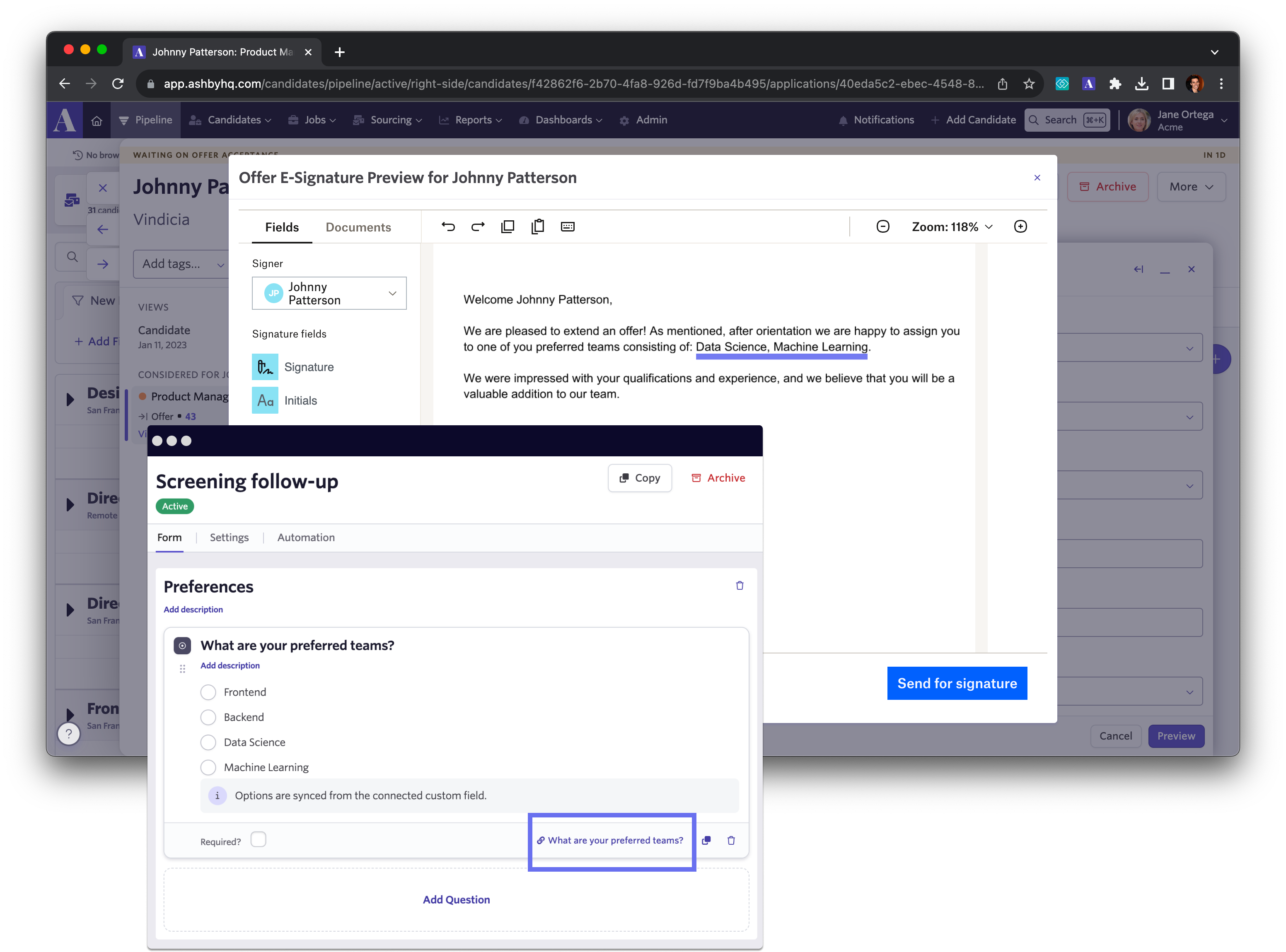Click the zoom out minus icon
The image size is (1286, 952).
coord(882,226)
